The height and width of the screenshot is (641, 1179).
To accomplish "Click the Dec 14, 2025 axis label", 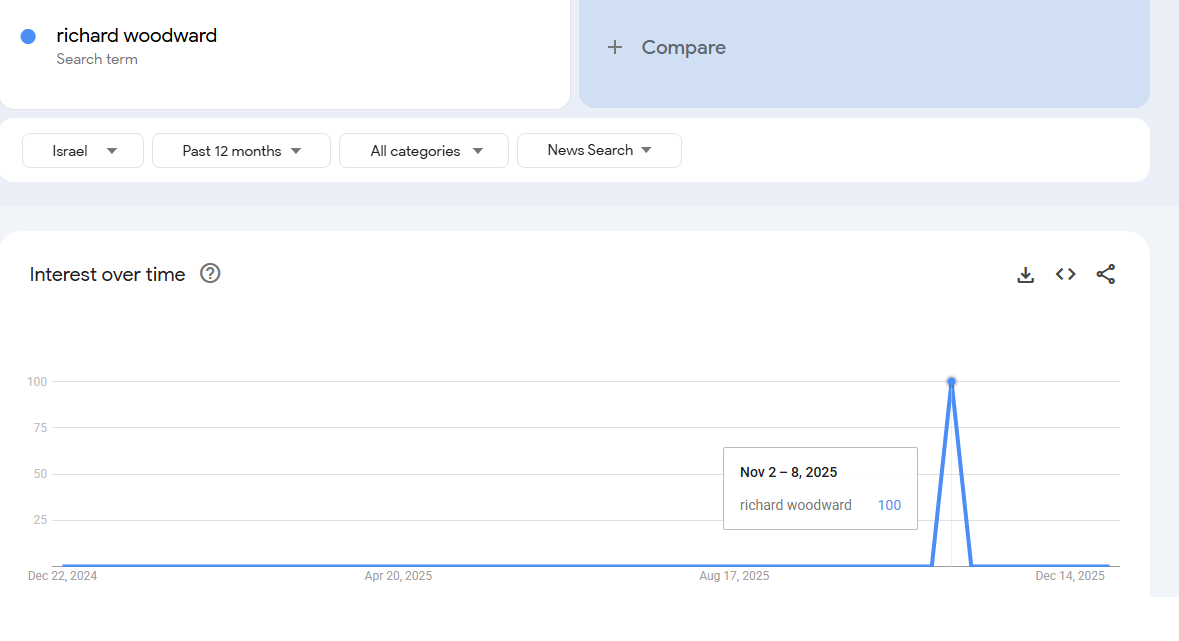I will [x=1070, y=576].
